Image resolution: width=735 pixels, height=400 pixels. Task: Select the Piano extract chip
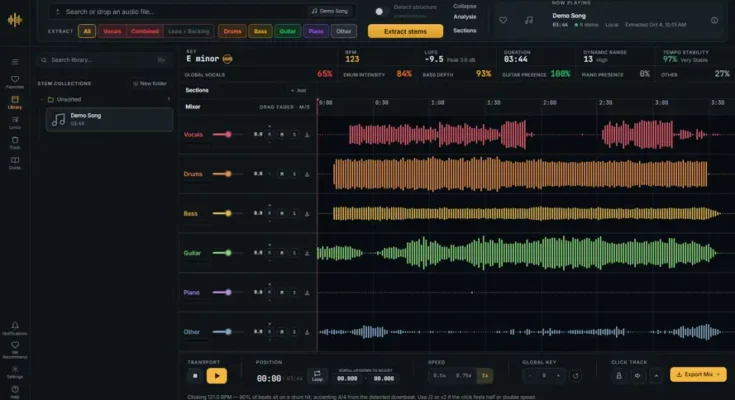point(316,31)
